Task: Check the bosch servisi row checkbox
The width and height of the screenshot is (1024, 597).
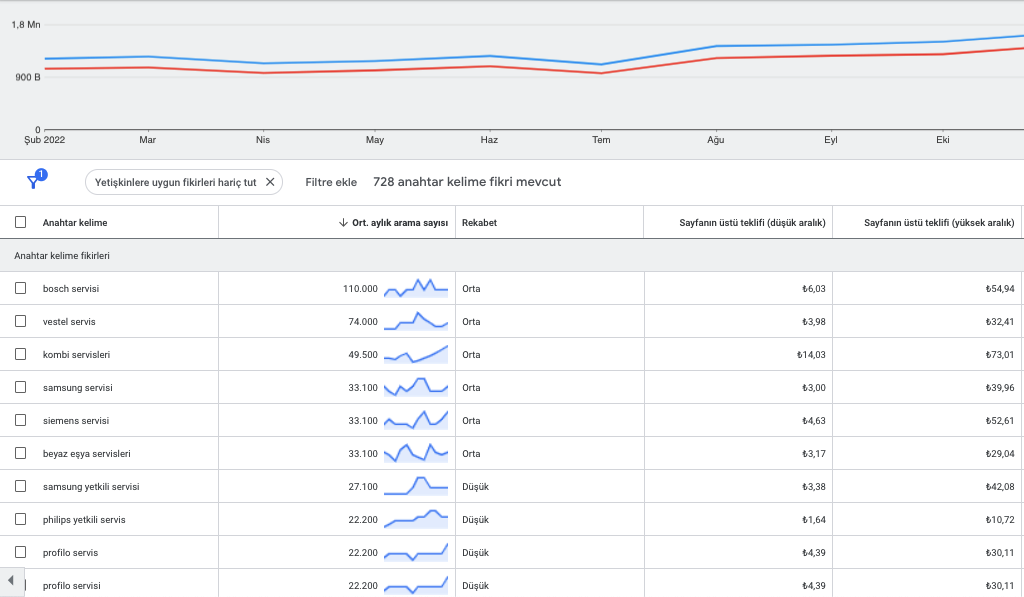Action: [x=21, y=288]
